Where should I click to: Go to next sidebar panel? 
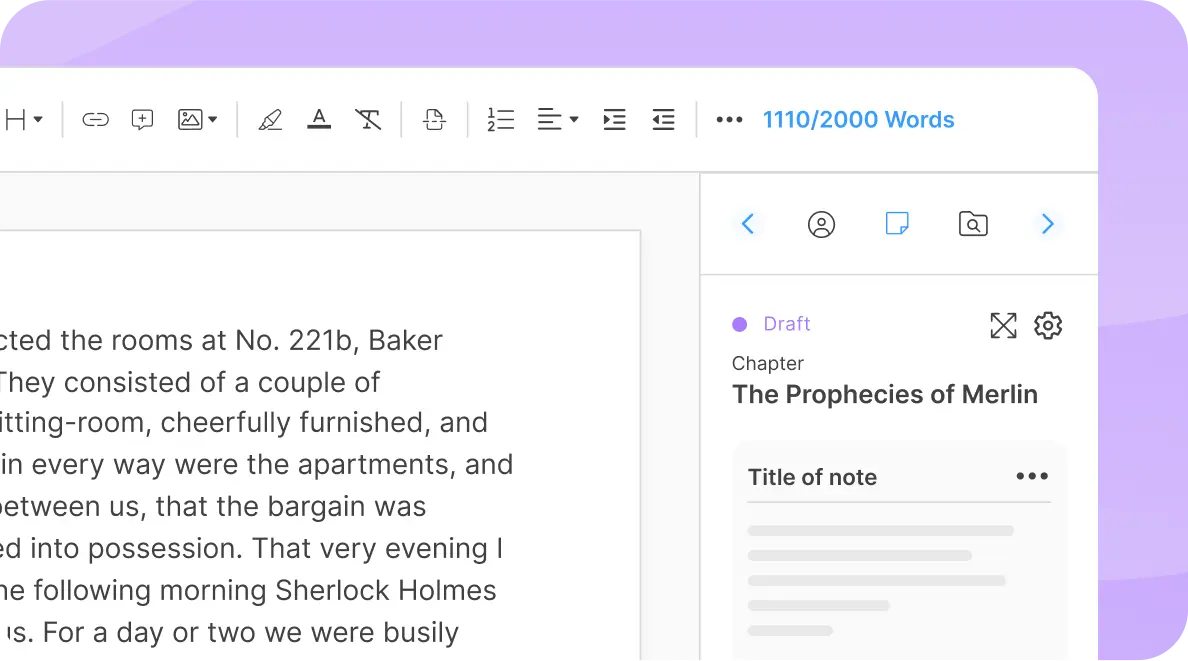point(1047,224)
